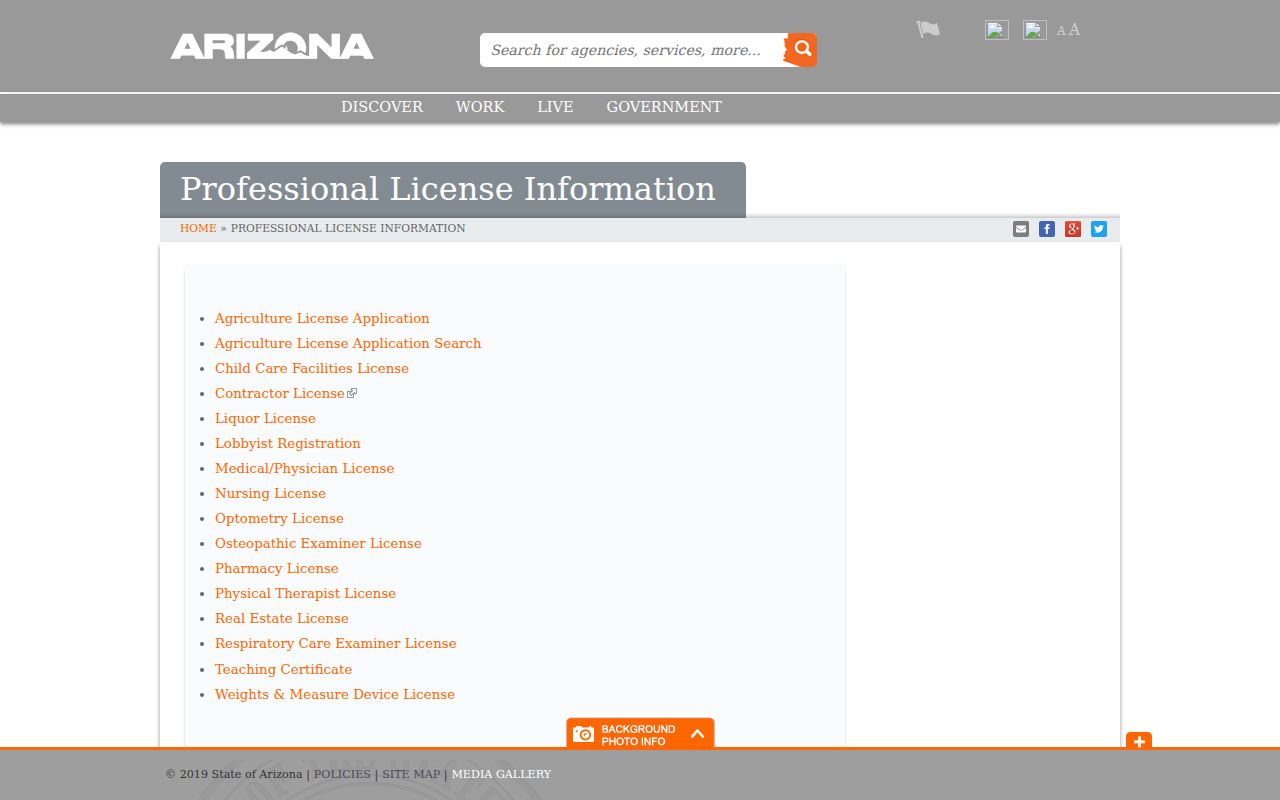
Task: Open Physical Therapist License link
Action: point(305,593)
